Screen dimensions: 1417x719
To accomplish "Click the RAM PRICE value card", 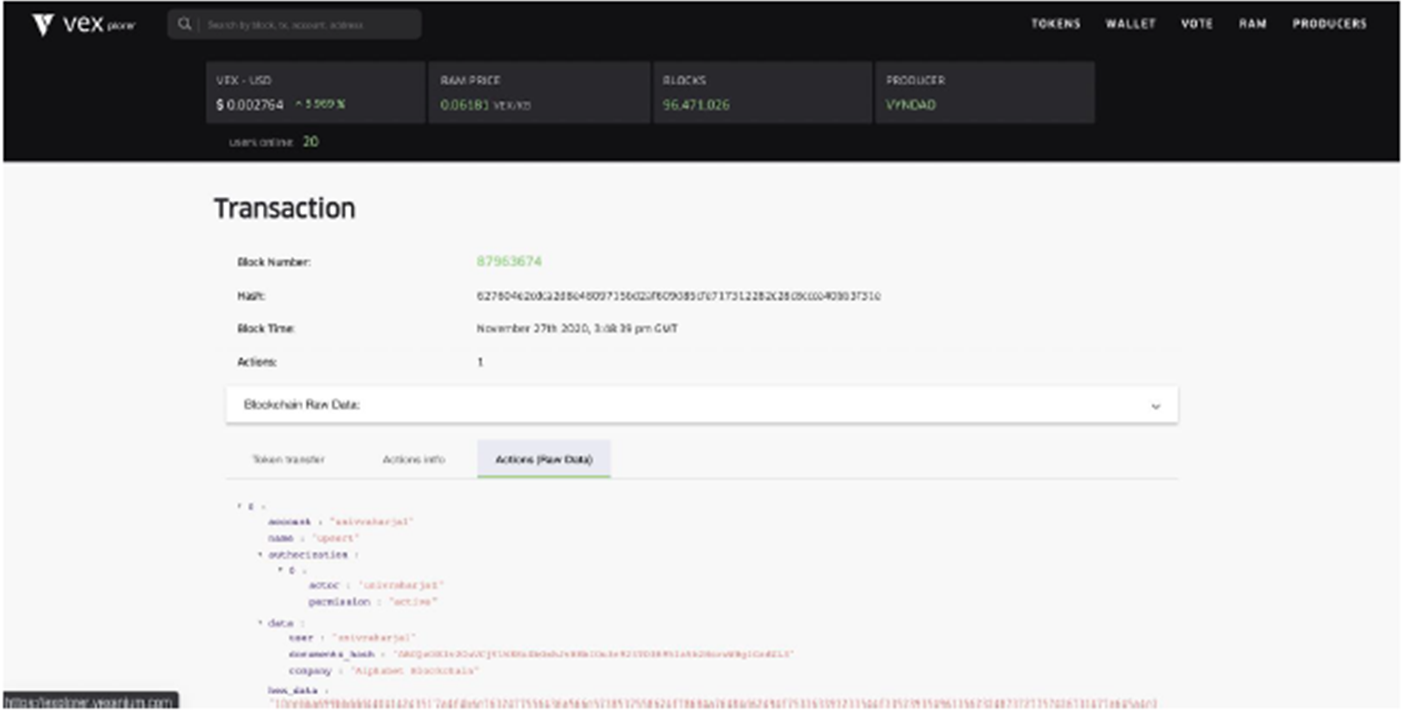I will click(x=540, y=93).
